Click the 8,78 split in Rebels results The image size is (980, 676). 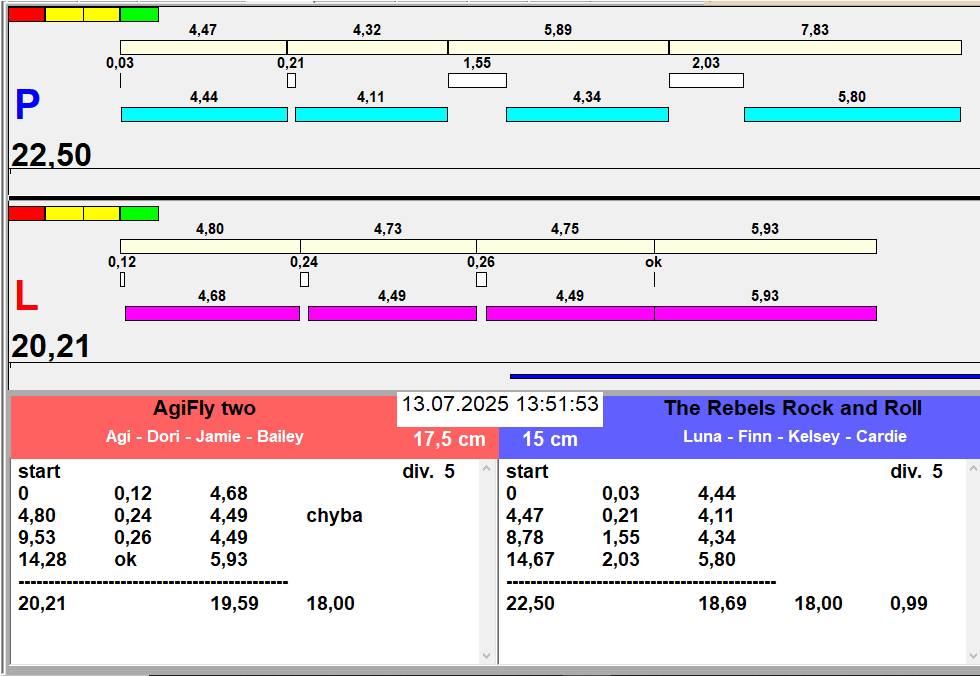(x=525, y=537)
